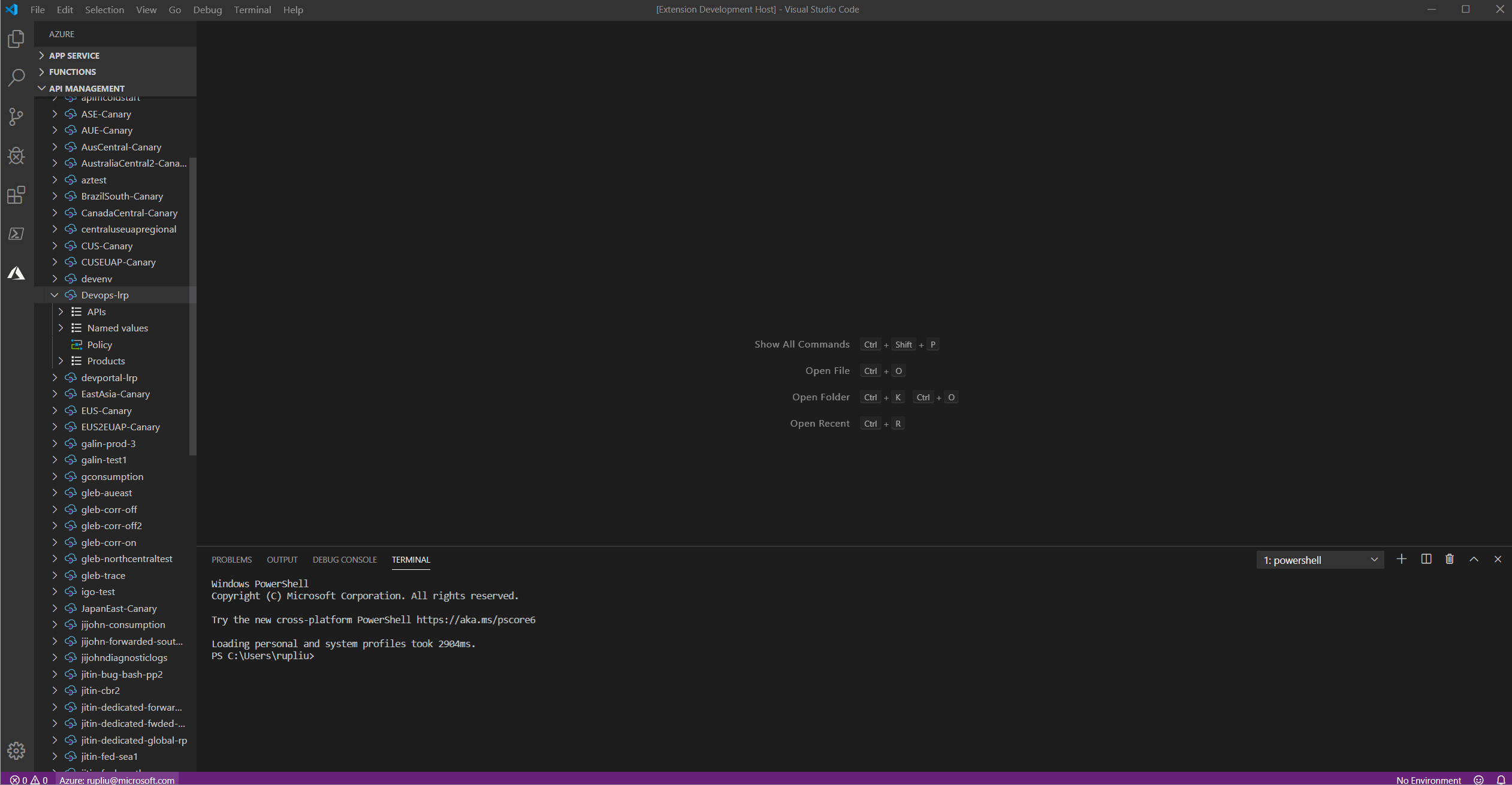Maximize the panel size with chevron up
Screen dimensions: 1512x785
[x=1474, y=559]
